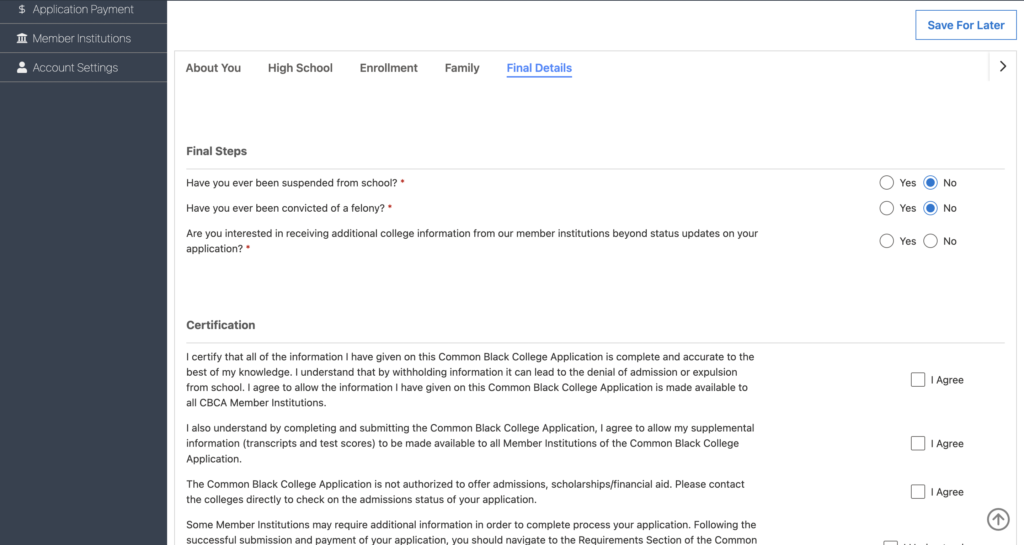Click the Save For Later button

click(x=965, y=25)
